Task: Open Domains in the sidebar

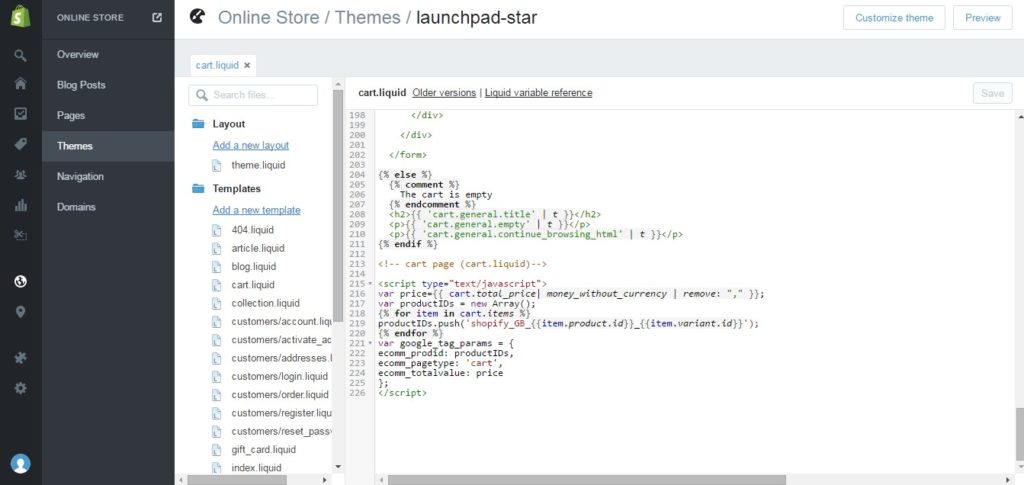Action: (76, 207)
